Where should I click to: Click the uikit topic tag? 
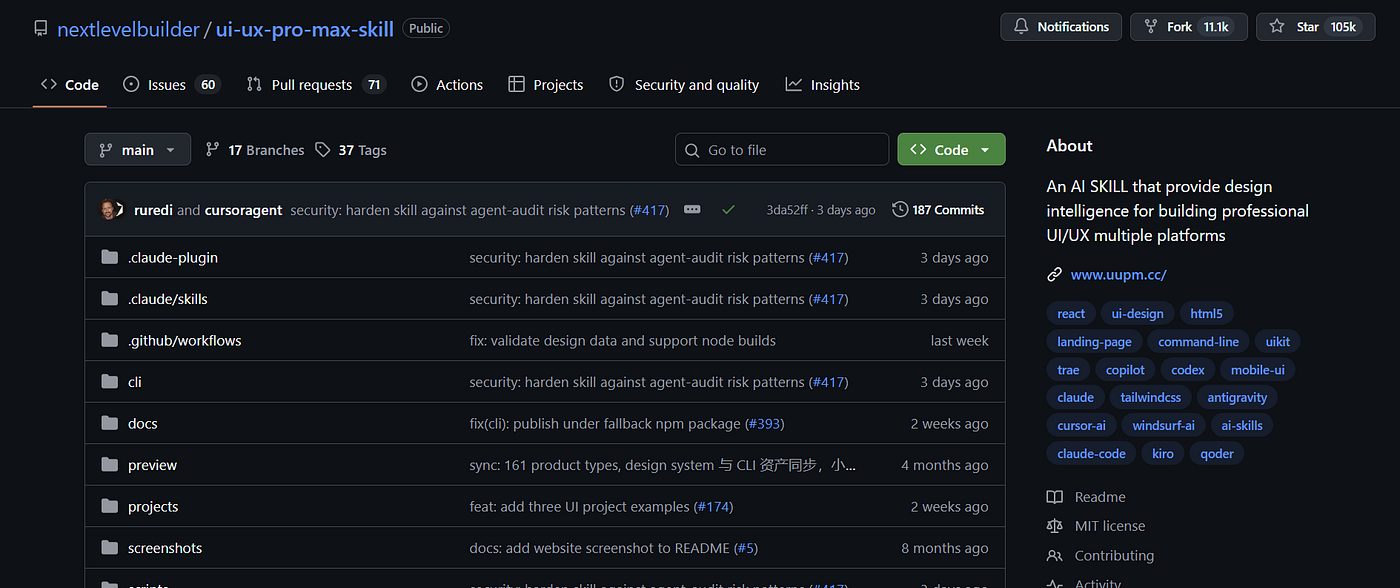click(1277, 342)
